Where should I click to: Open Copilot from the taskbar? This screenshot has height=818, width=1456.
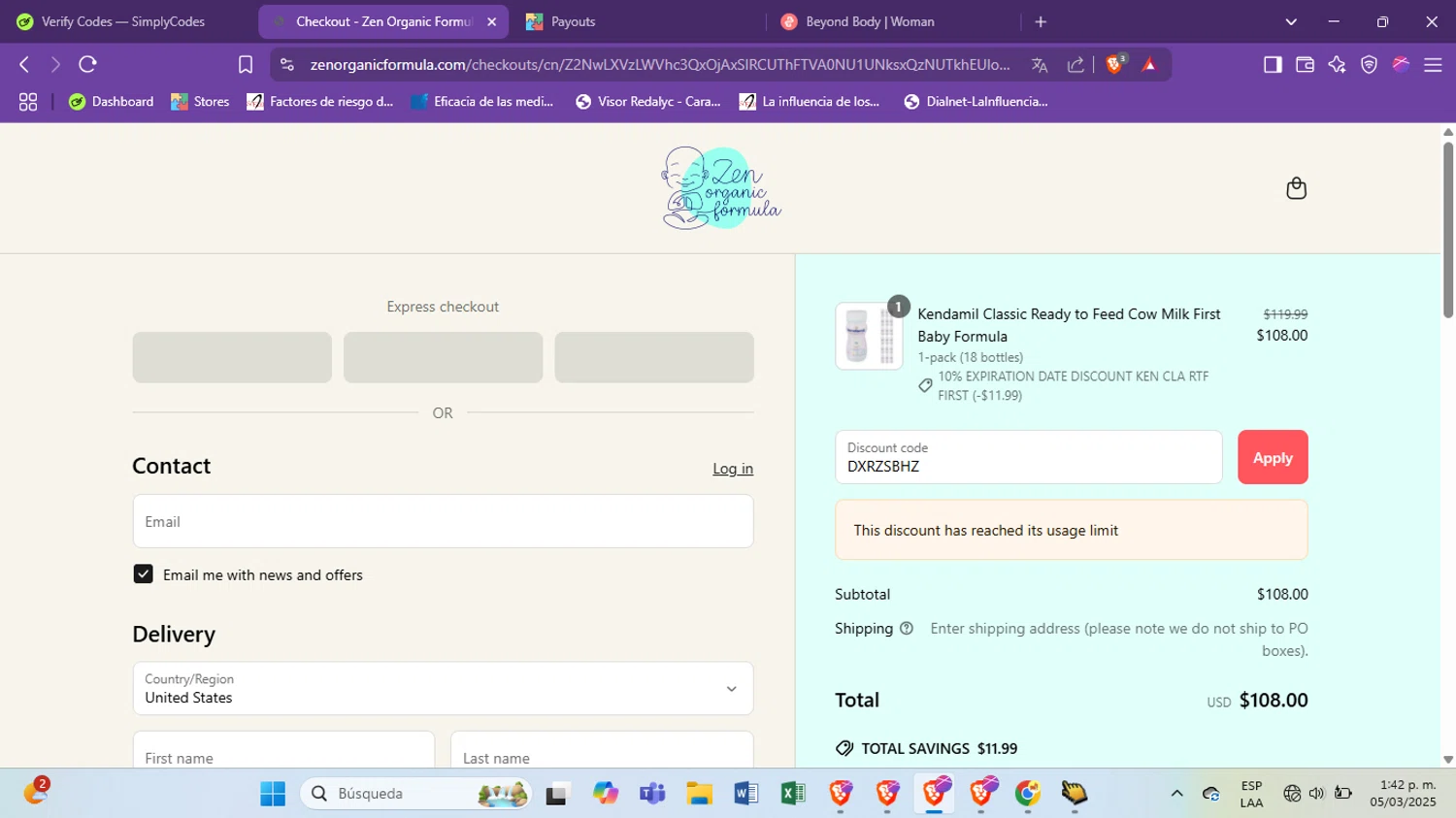606,794
